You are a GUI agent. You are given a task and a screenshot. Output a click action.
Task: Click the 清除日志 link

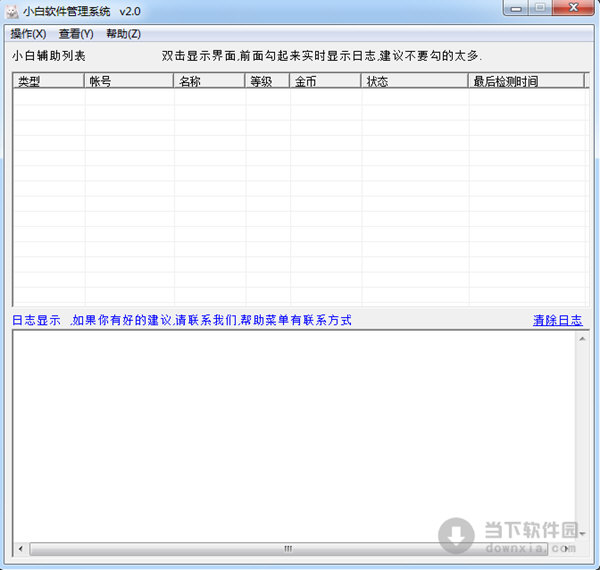(x=558, y=320)
